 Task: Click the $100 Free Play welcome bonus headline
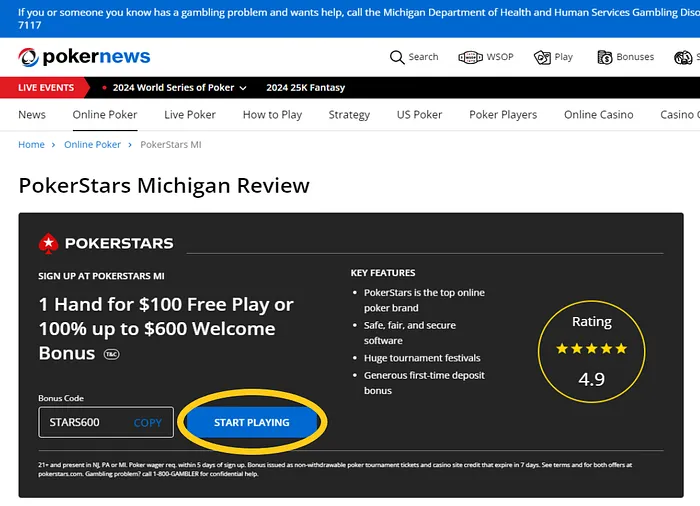click(x=166, y=329)
